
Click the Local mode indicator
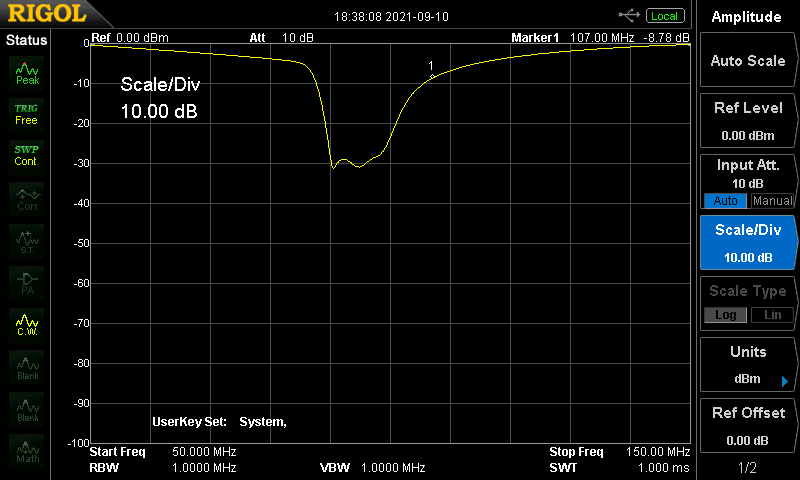664,16
